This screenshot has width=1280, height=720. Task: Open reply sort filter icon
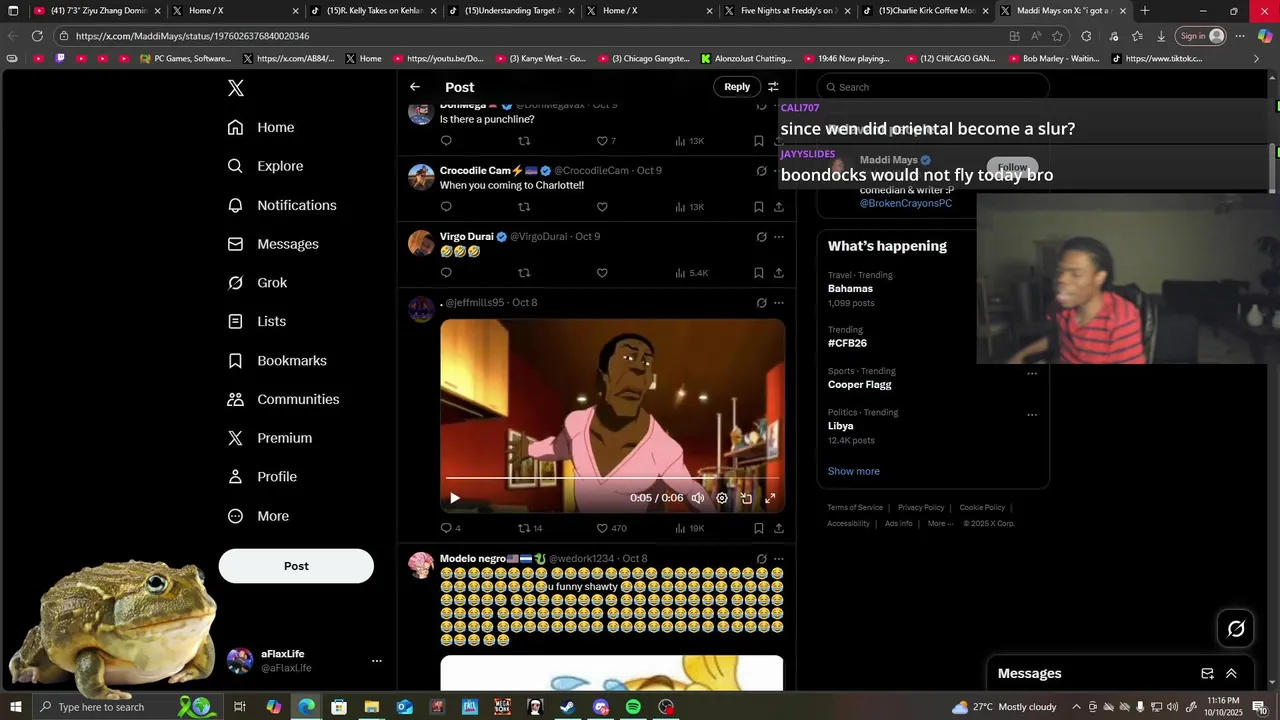[x=773, y=87]
